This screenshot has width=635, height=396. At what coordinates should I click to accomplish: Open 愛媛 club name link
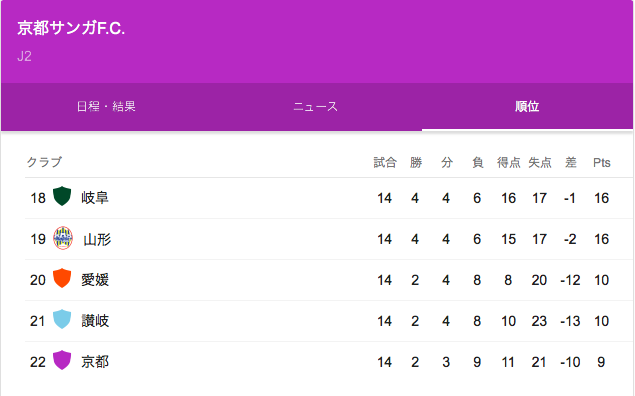[95, 280]
